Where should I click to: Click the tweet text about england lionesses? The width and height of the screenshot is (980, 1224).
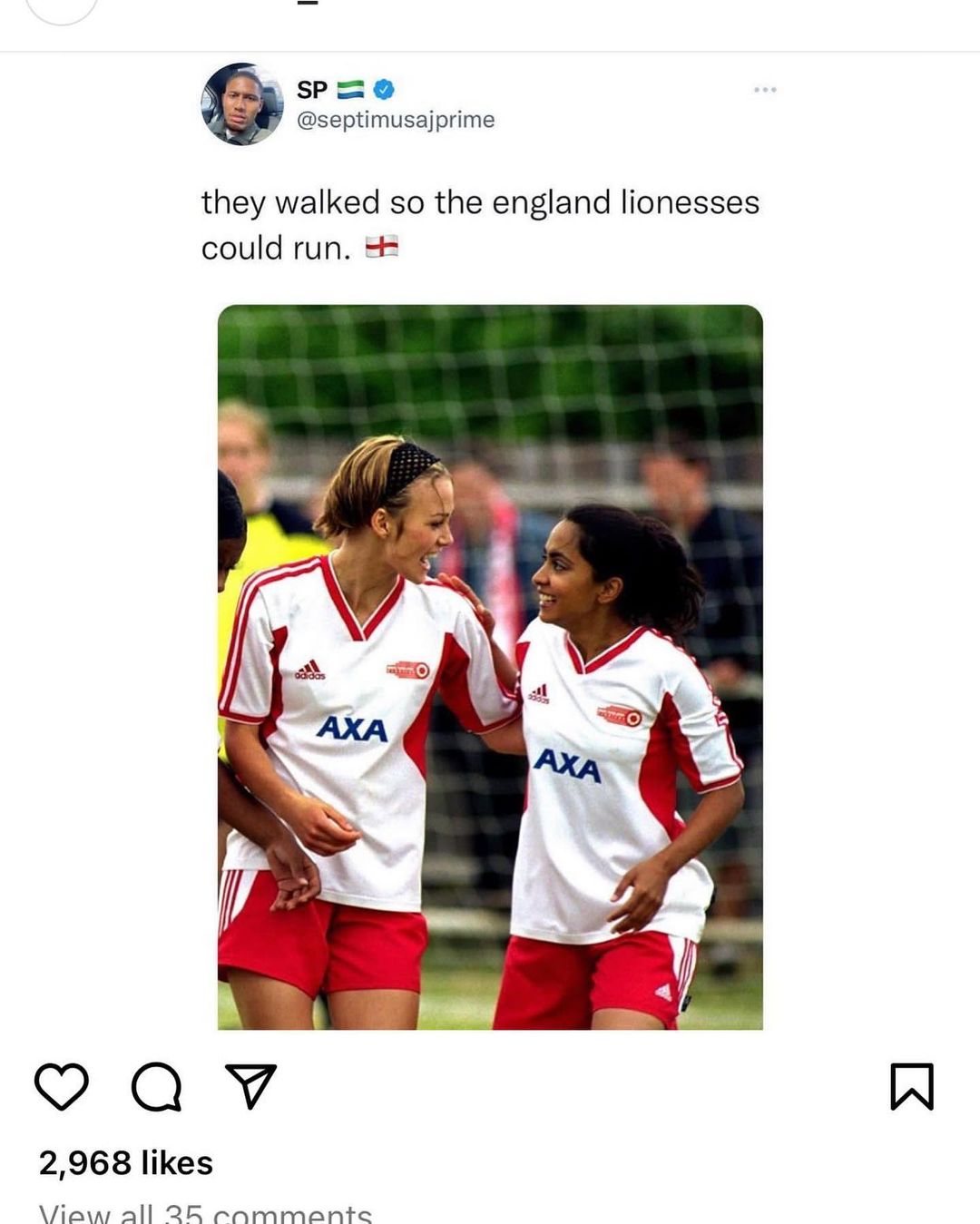pyautogui.click(x=480, y=224)
